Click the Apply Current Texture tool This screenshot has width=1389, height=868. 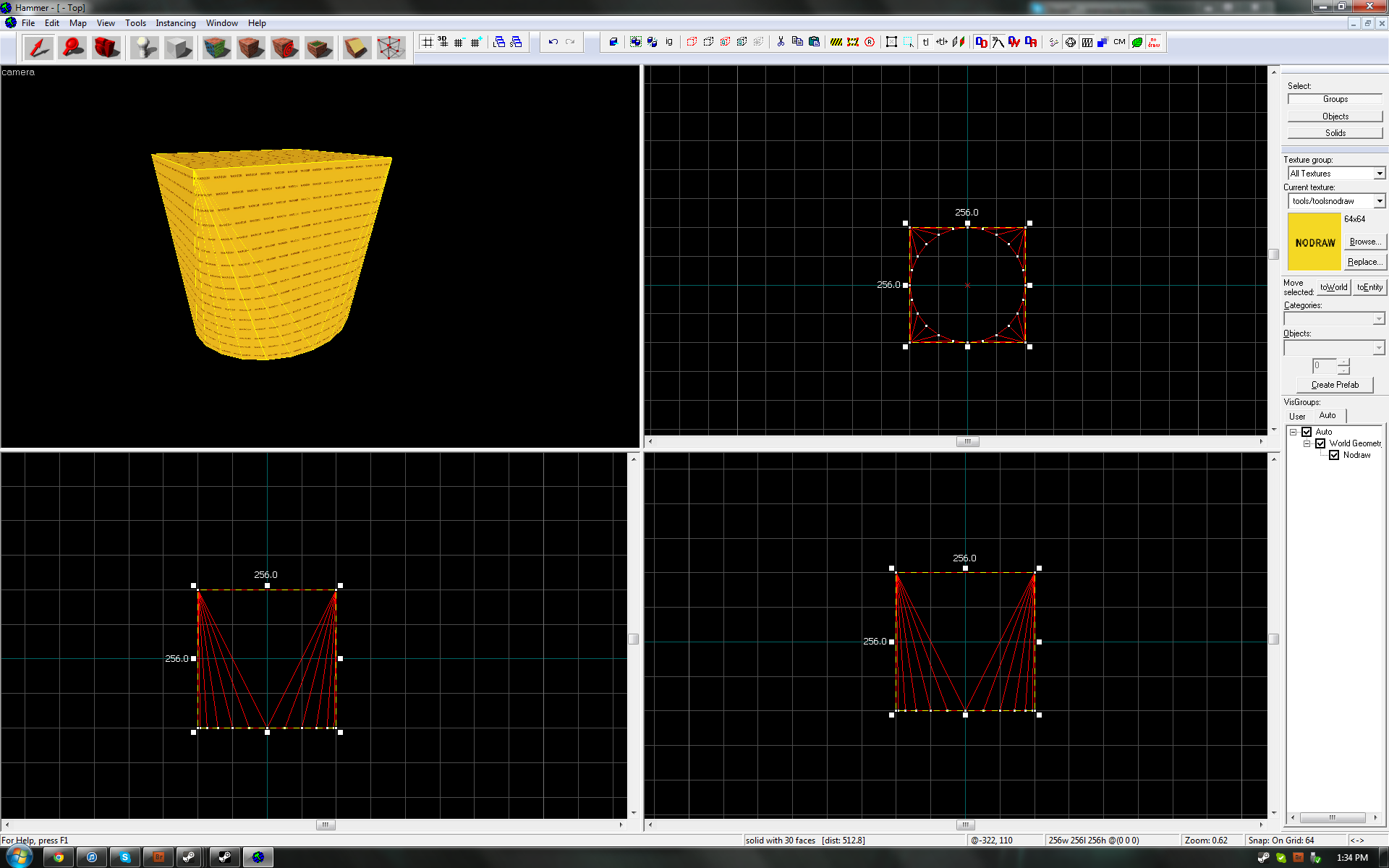point(251,48)
